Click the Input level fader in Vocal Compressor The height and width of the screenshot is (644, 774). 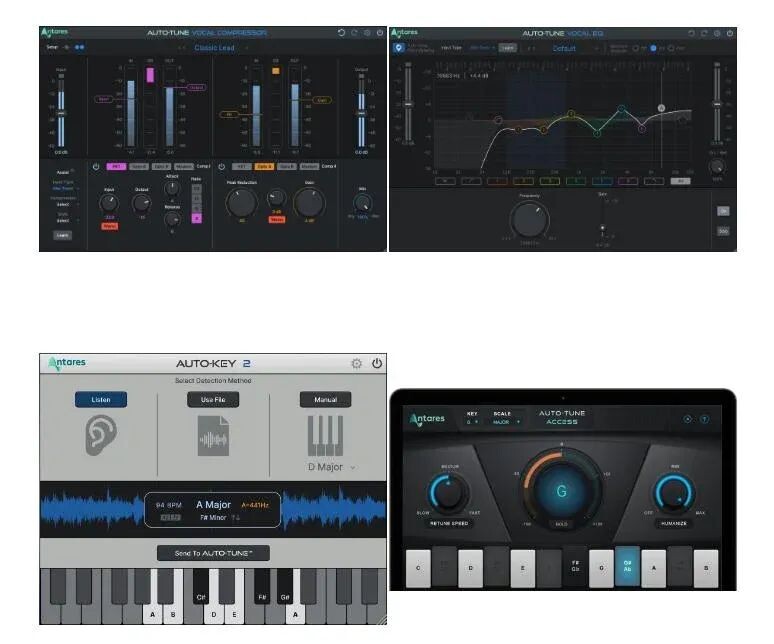(61, 114)
